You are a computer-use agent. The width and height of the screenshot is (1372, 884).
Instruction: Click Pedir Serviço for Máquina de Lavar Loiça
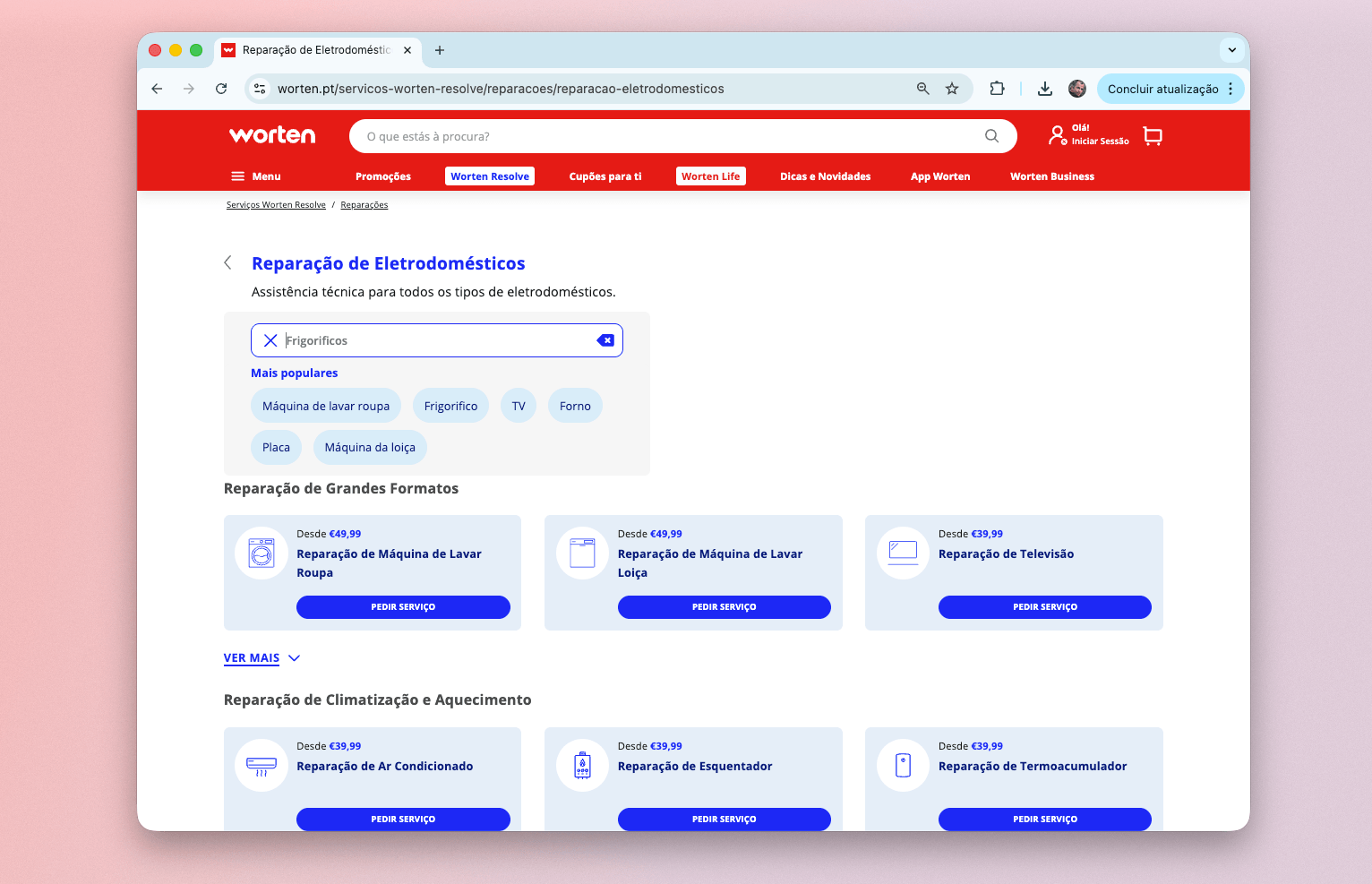[x=724, y=607]
